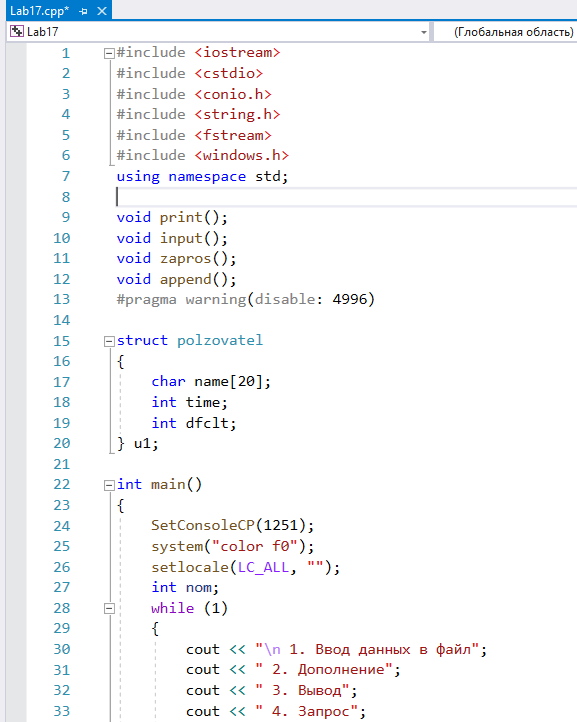The height and width of the screenshot is (722, 577).
Task: Click on <cstdio> header name
Action: point(228,73)
